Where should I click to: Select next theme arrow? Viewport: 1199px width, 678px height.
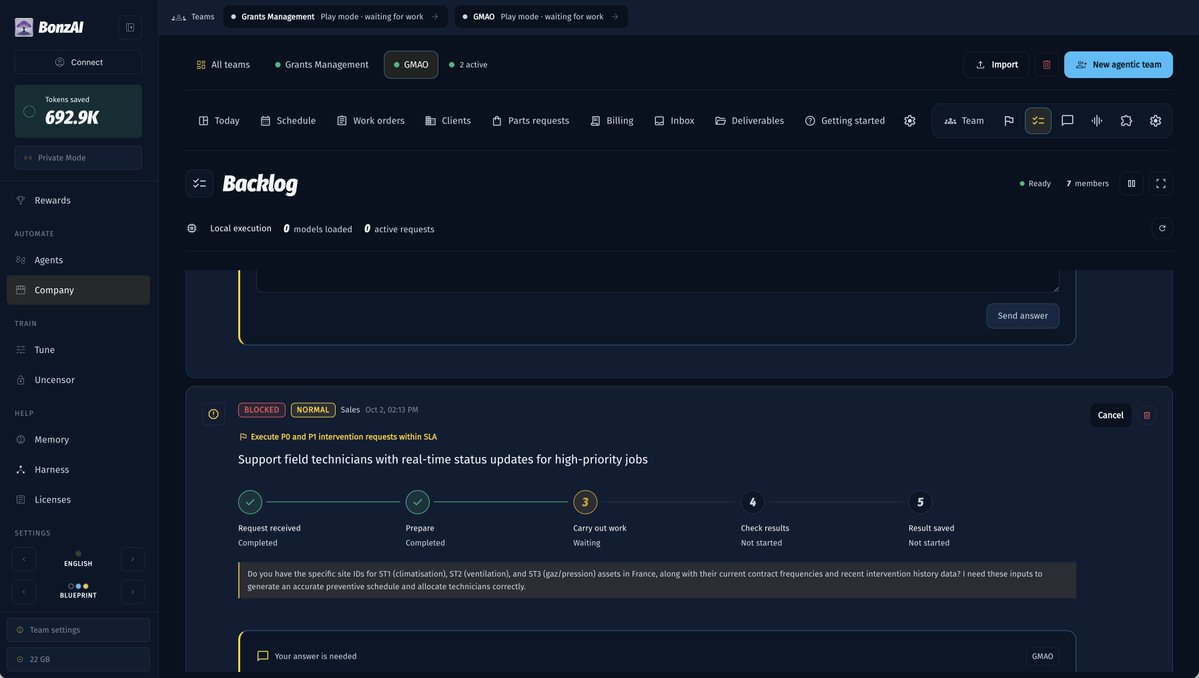(132, 591)
